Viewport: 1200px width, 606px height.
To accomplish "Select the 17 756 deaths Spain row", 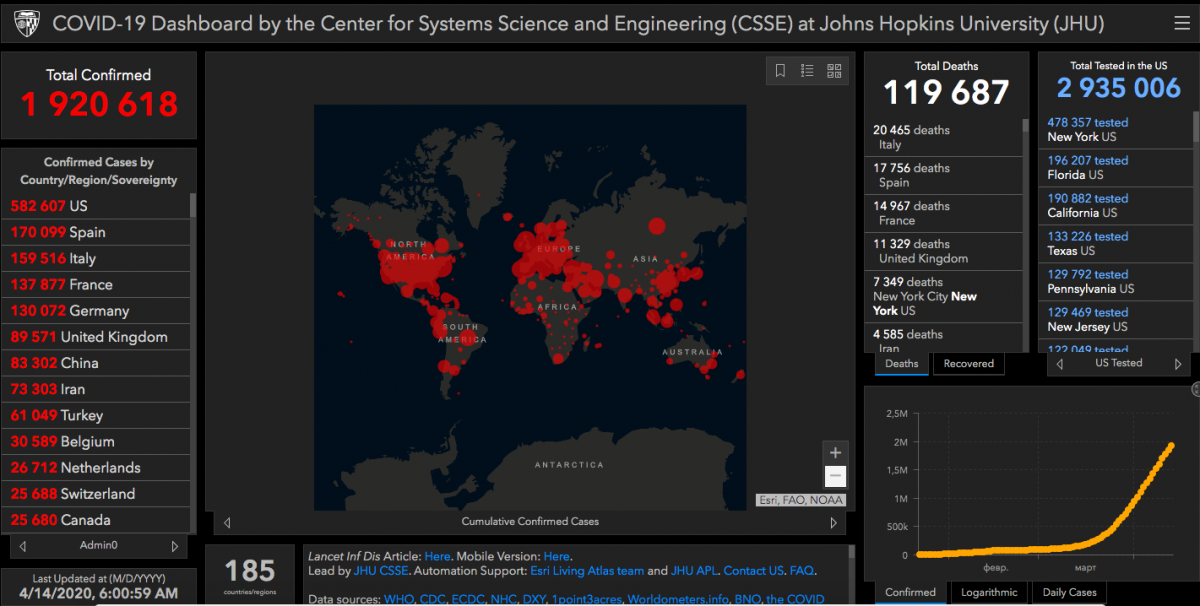I will click(943, 175).
